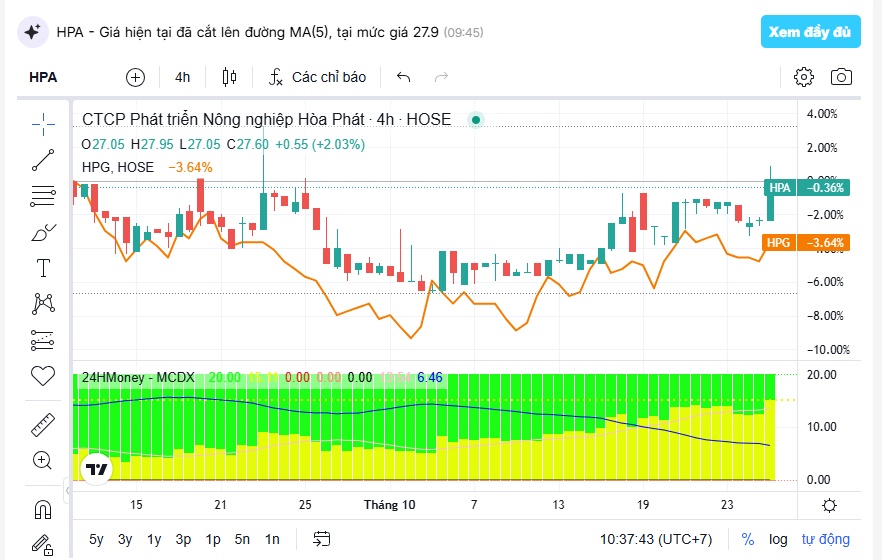Toggle the percent scale button
Viewport: 882px width, 560px height.
coord(748,539)
